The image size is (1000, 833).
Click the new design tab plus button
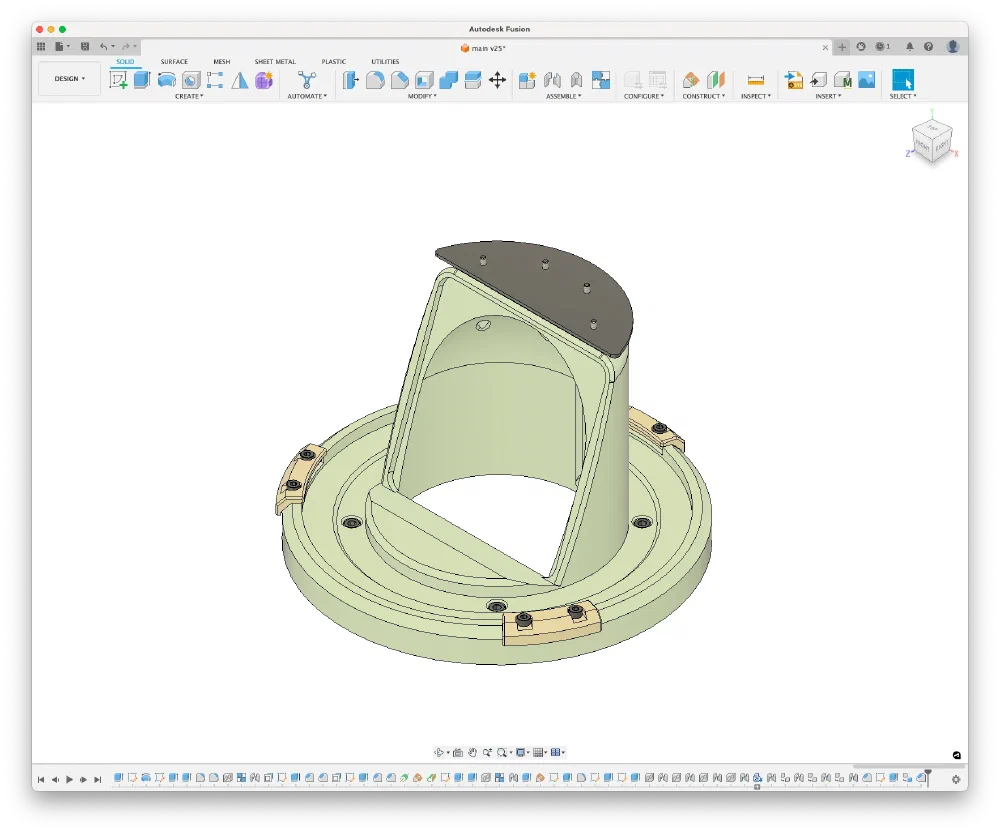pos(842,47)
